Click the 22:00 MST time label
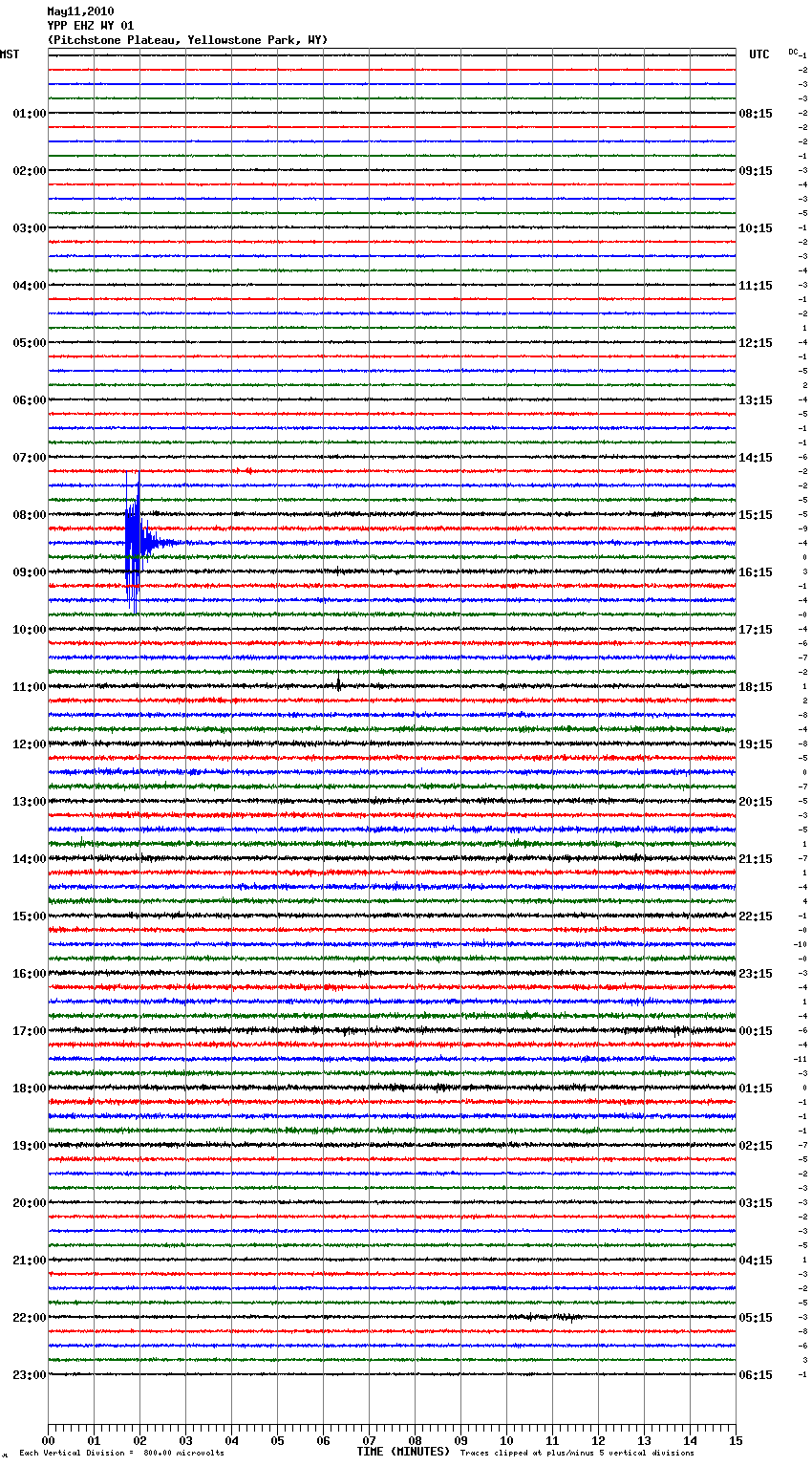This screenshot has width=812, height=1466. pos(30,1318)
